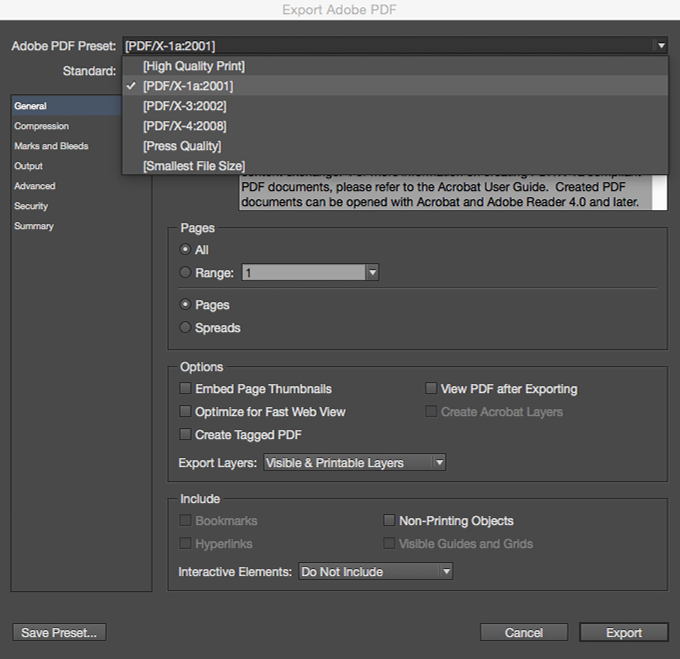This screenshot has height=659, width=680.
Task: Open the General settings panel
Action: 67,106
